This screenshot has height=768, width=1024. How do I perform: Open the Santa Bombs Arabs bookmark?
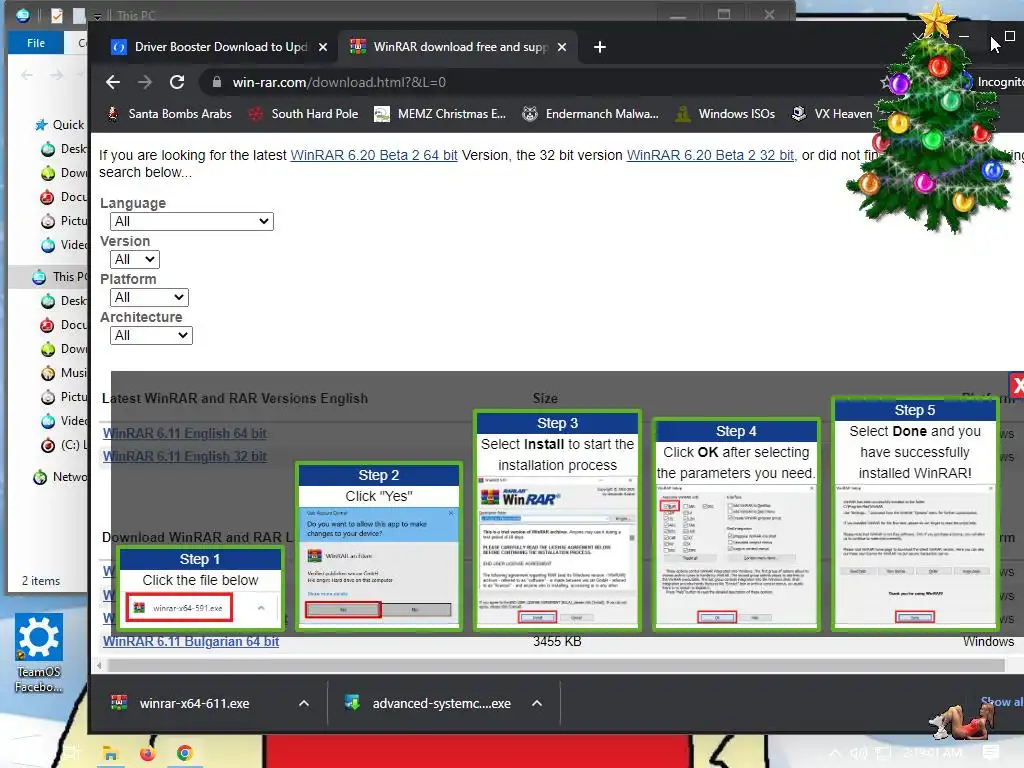169,114
